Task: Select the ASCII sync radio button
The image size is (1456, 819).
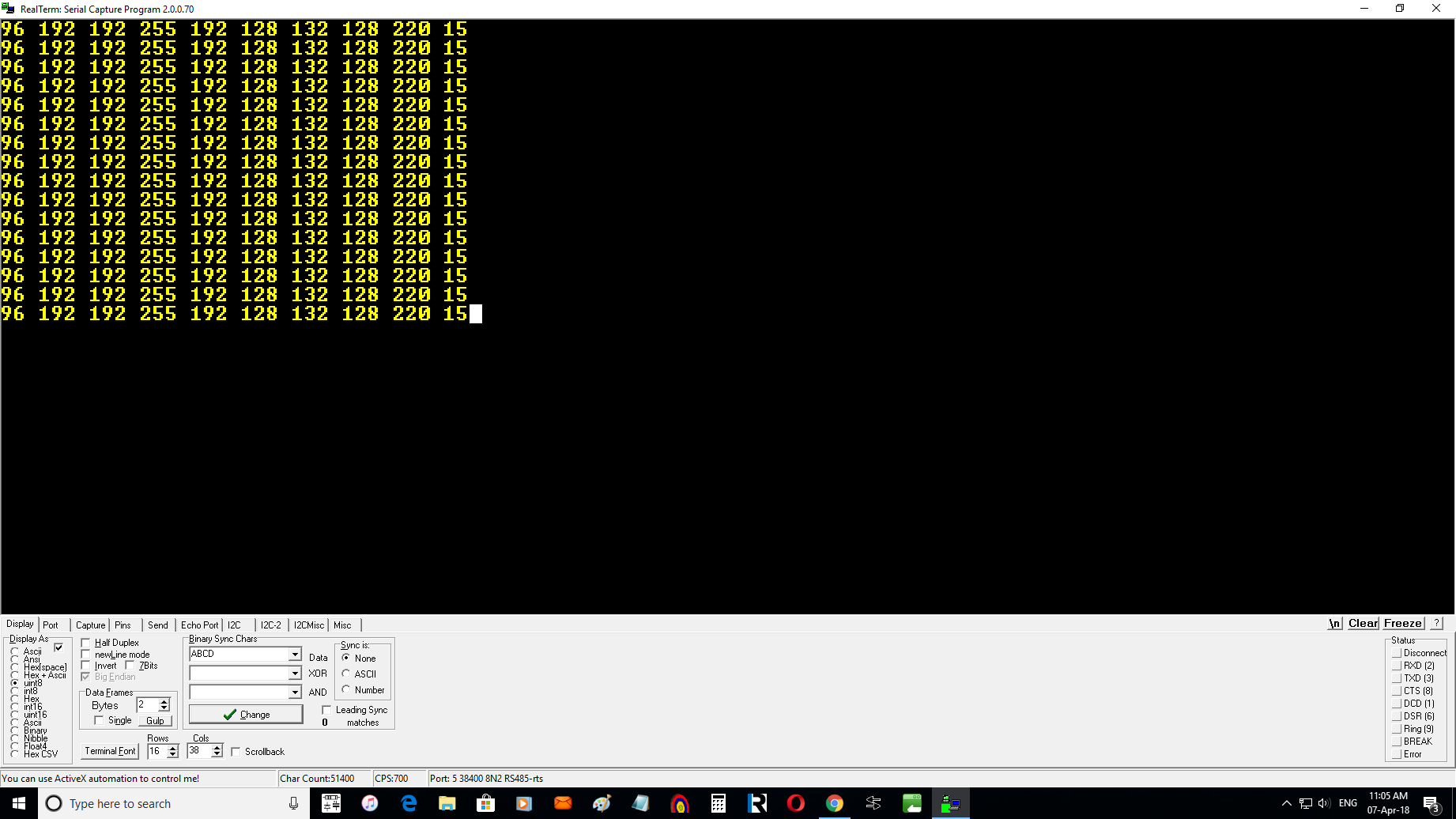Action: [346, 674]
